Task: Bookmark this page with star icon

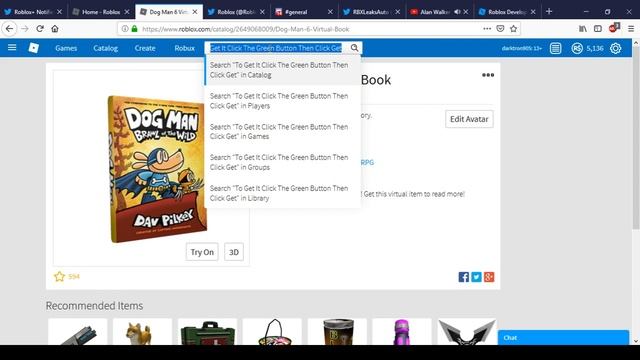Action: (513, 29)
